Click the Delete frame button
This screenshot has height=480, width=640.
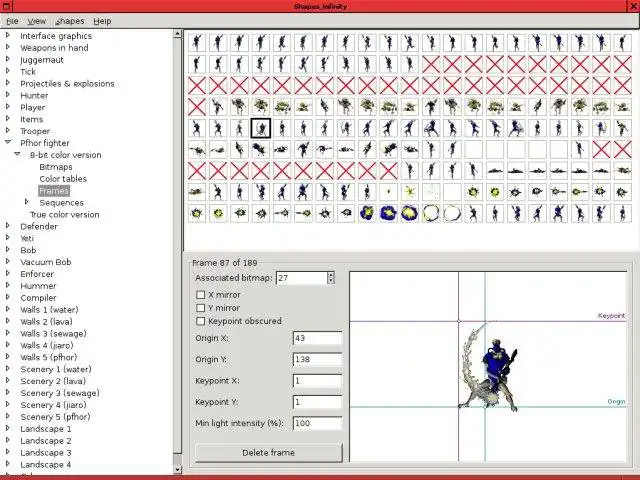[x=269, y=453]
